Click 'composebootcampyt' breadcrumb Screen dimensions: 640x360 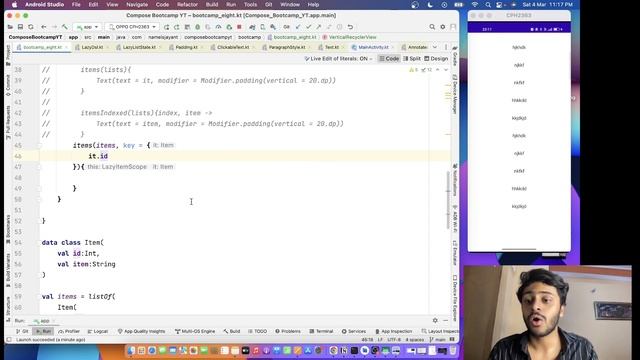point(208,37)
